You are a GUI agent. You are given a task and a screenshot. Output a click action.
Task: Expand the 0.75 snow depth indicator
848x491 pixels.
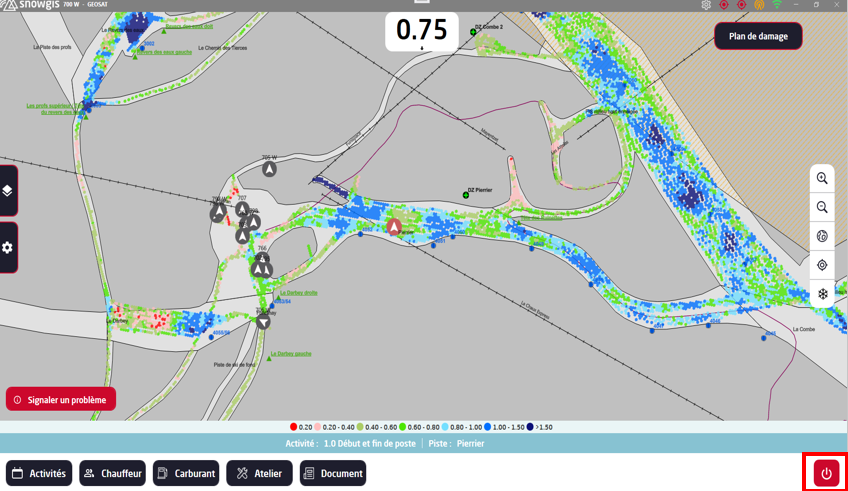point(422,32)
